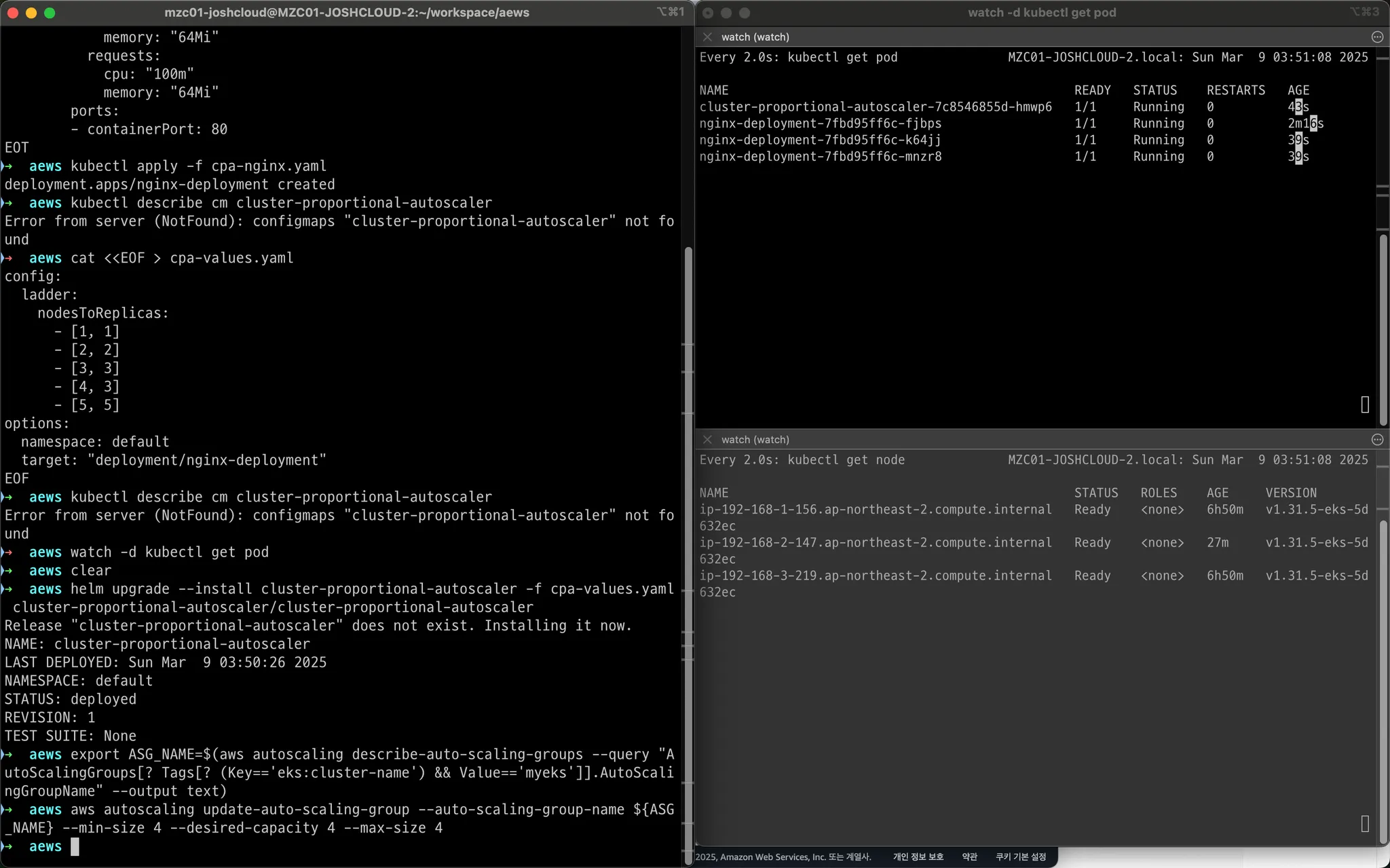Close the top watch pane with X

point(707,37)
